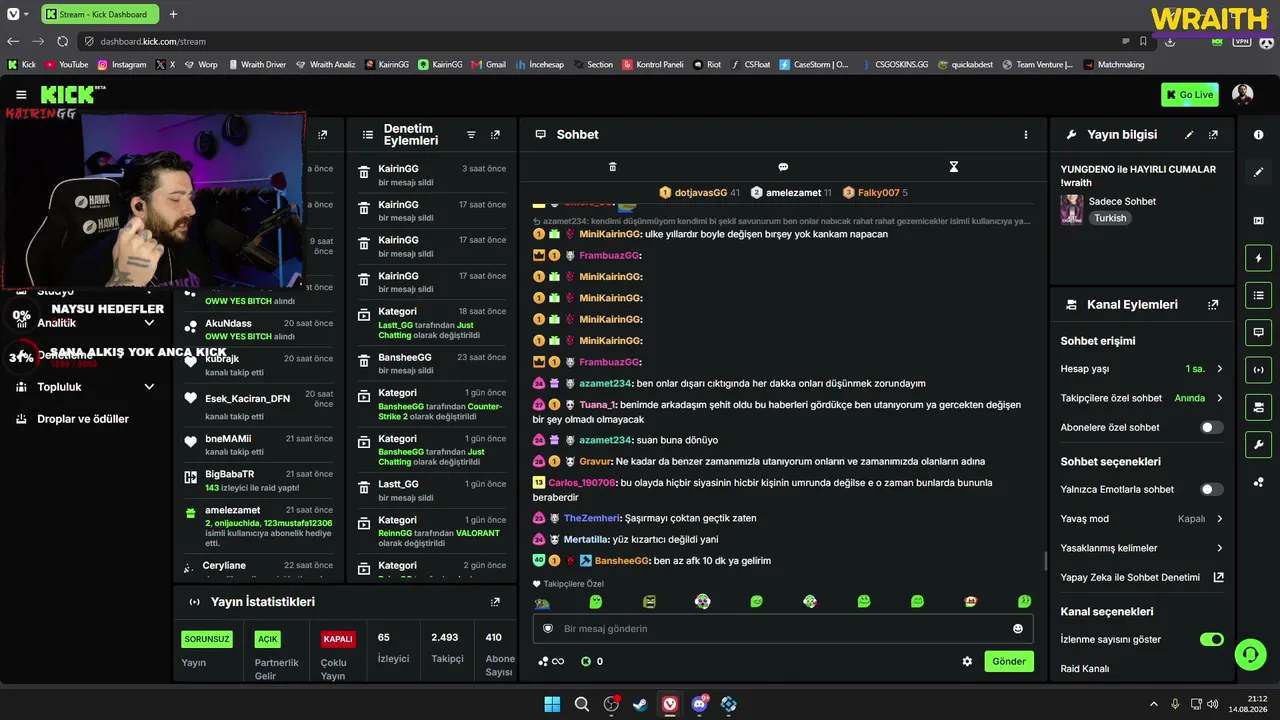The image size is (1280, 720).
Task: Open the emoji picker in message box
Action: pyautogui.click(x=1018, y=629)
